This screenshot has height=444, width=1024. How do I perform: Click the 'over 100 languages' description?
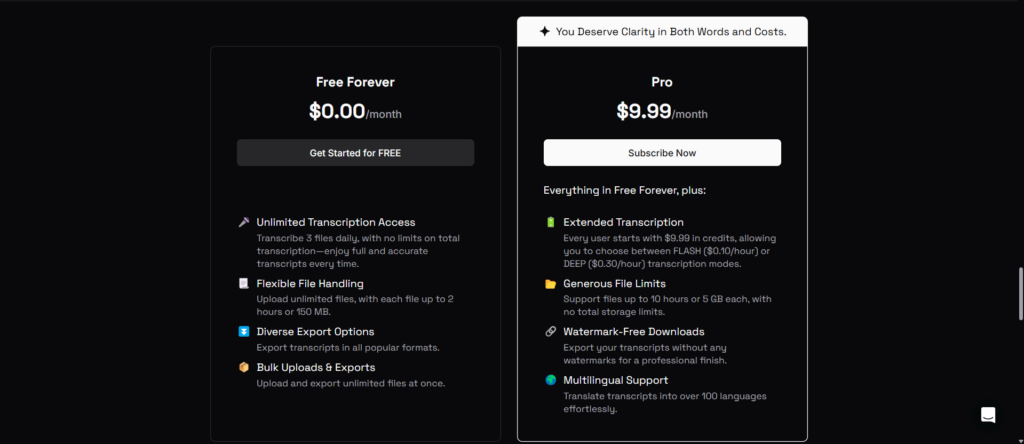coord(665,402)
